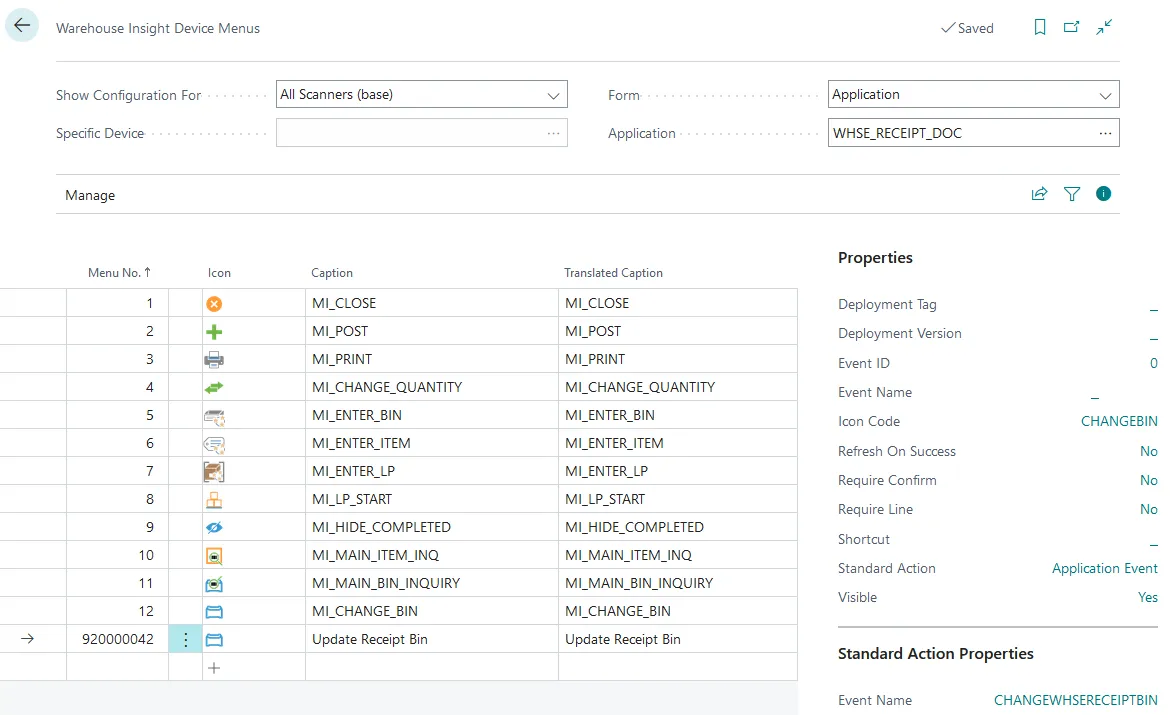Click the MI_CLOSE orange X icon

pyautogui.click(x=214, y=304)
